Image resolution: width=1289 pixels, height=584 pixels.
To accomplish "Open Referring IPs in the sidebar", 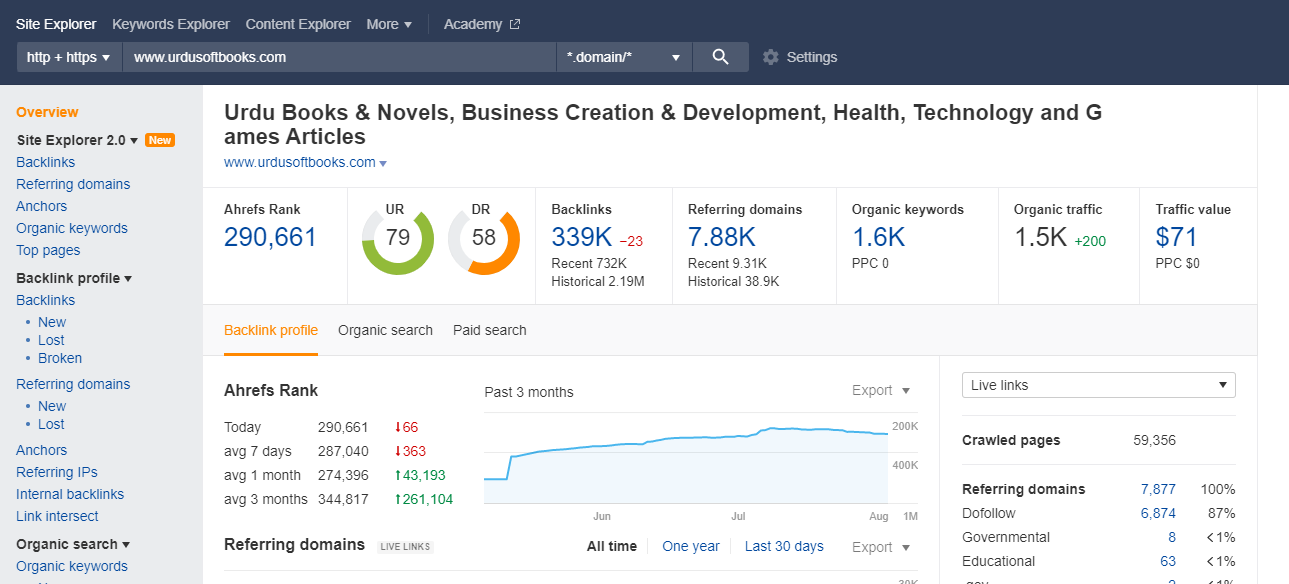I will point(57,472).
